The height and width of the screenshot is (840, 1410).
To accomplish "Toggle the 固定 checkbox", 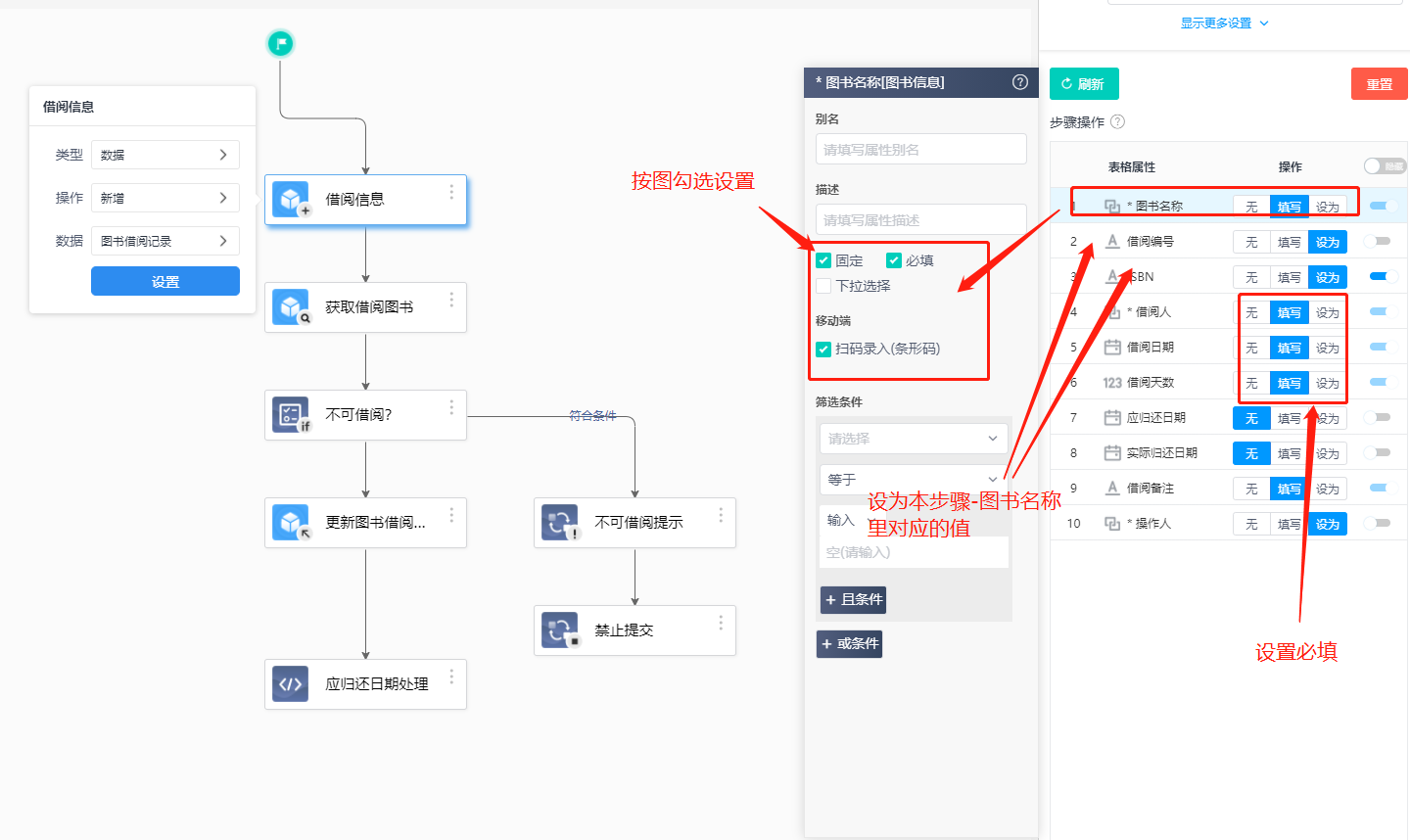I will [x=823, y=260].
